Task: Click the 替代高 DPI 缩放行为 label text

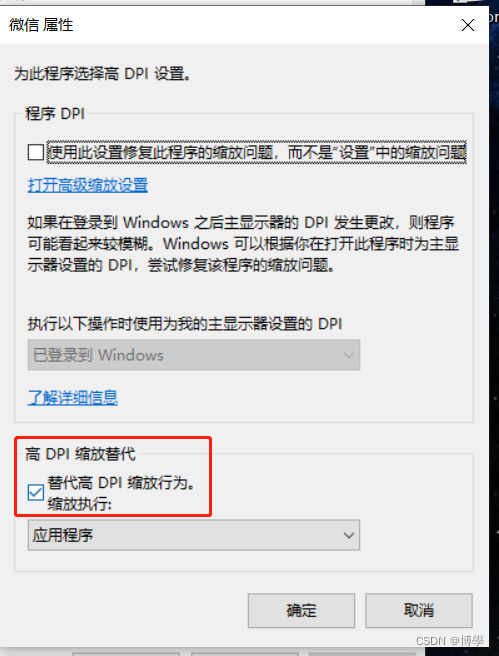Action: coord(121,483)
